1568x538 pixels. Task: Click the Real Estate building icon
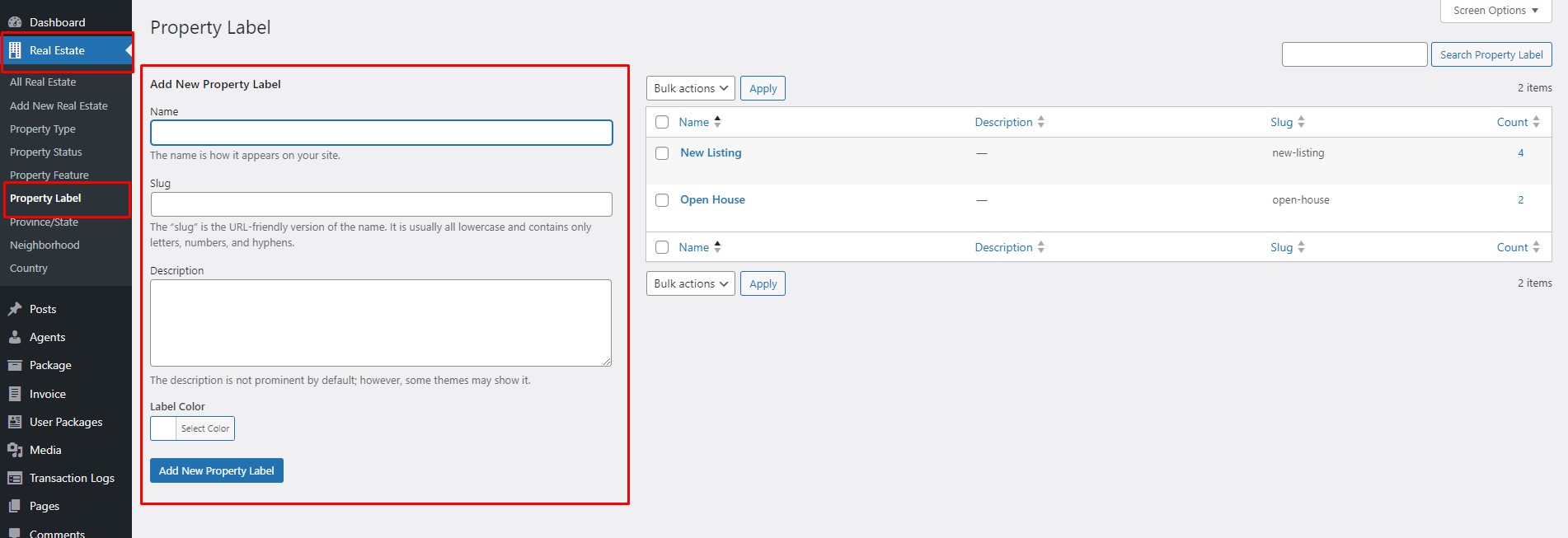click(x=15, y=50)
